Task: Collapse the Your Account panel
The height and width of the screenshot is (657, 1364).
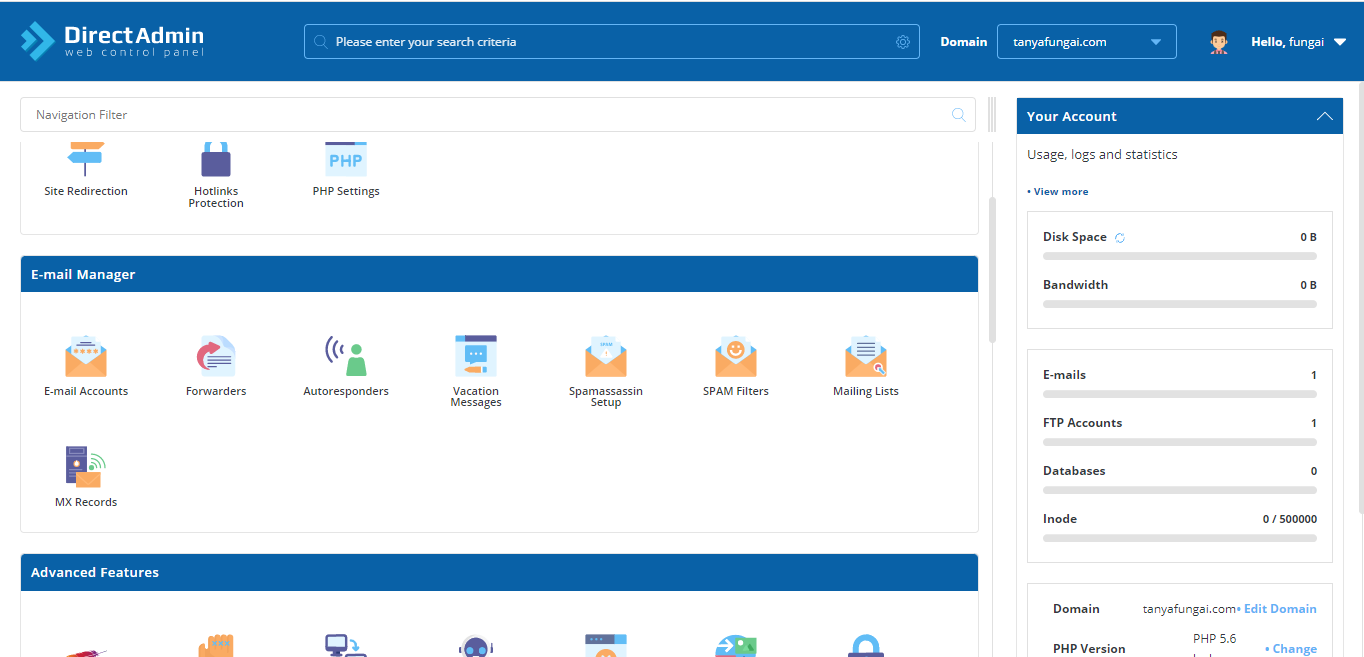Action: point(1324,116)
